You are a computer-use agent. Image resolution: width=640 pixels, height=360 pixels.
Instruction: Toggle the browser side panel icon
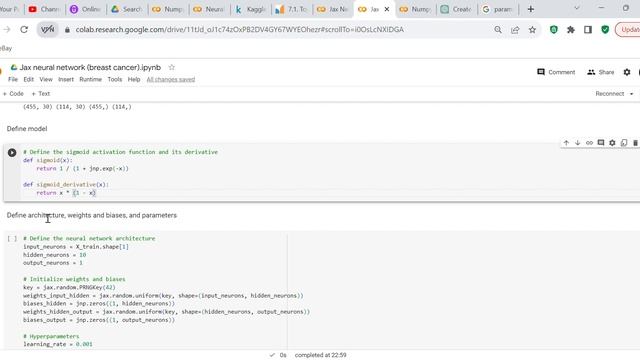588,29
